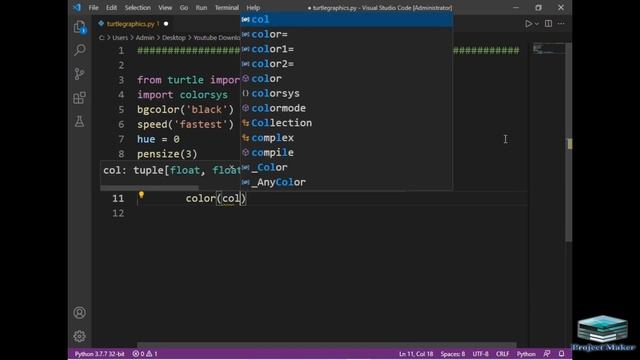Select the 'compile' suggestion

tap(346, 152)
